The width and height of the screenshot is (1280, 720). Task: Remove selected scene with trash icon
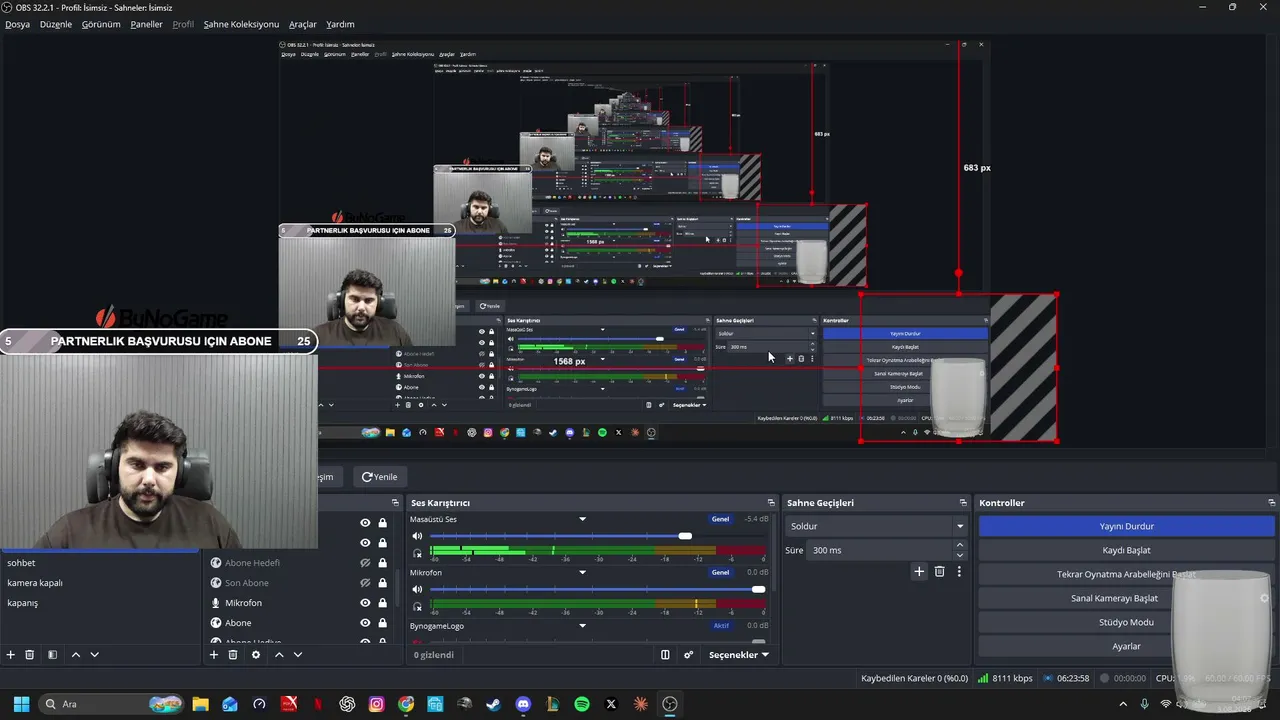(30, 655)
